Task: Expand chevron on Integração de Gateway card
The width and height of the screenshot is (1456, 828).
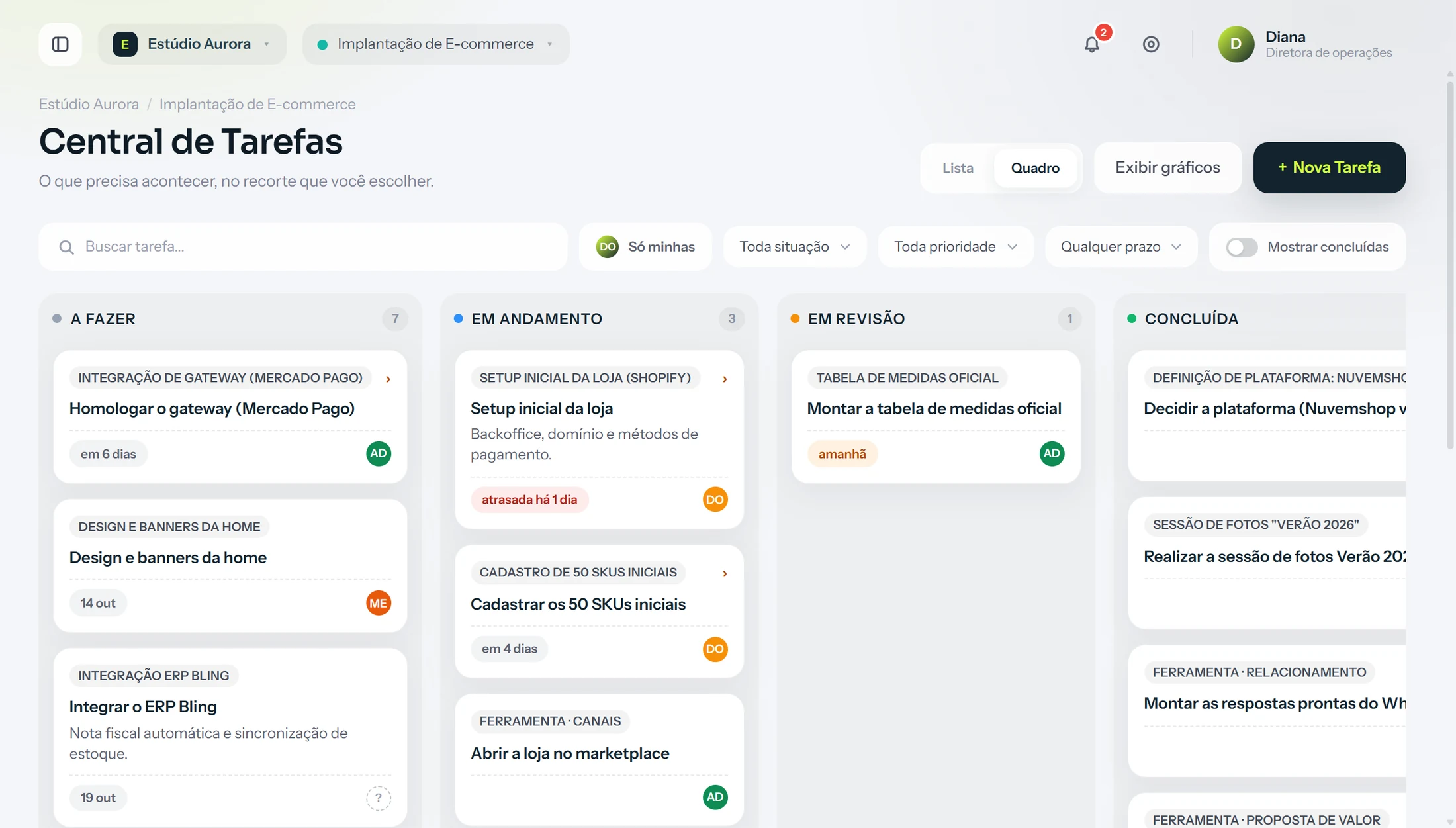Action: [x=388, y=379]
